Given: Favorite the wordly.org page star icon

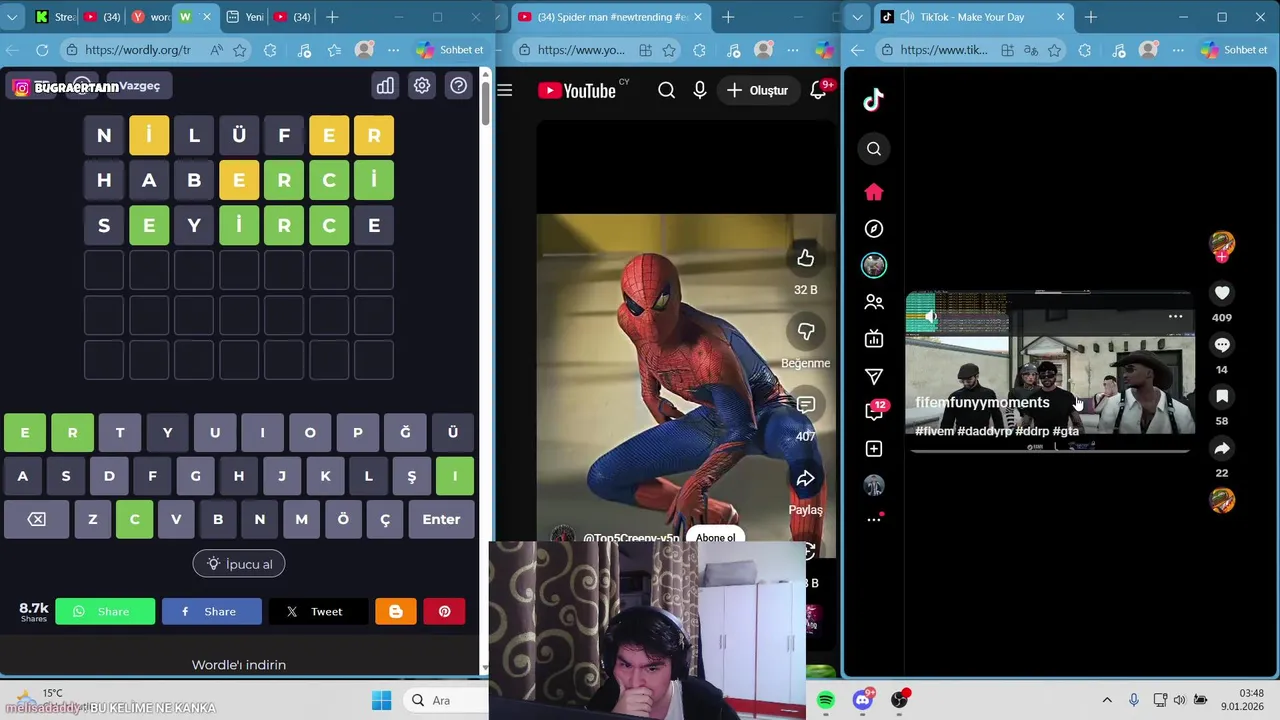Looking at the screenshot, I should coord(240,50).
